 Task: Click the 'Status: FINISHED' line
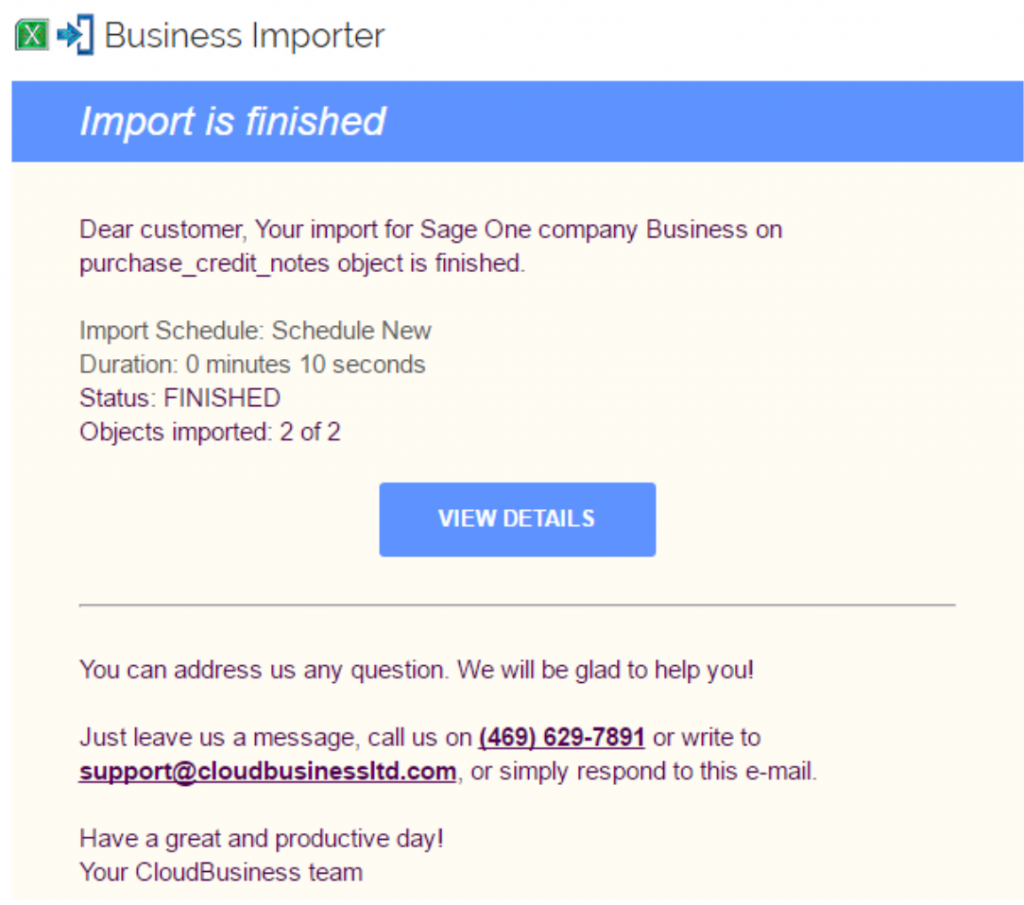click(180, 398)
